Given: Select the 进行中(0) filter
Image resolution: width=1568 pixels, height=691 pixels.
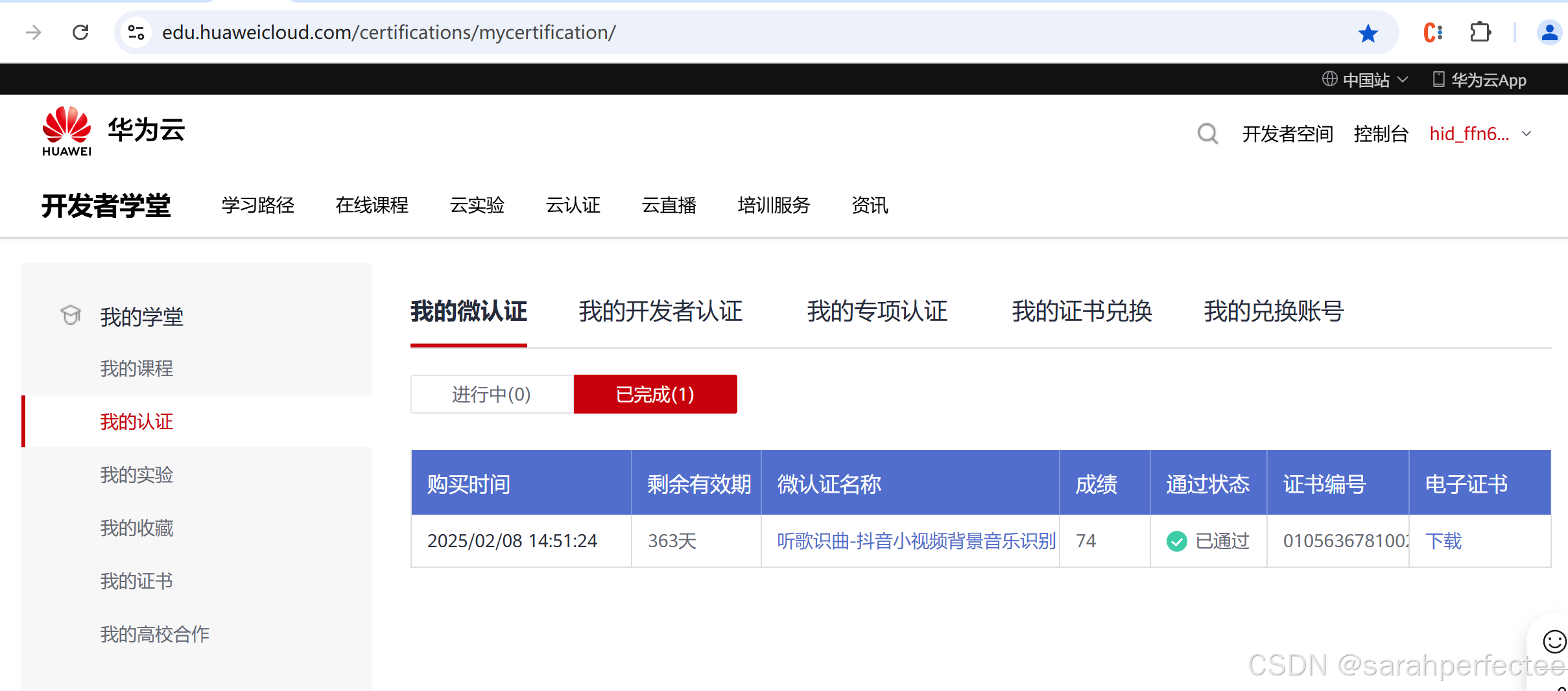Looking at the screenshot, I should click(492, 394).
